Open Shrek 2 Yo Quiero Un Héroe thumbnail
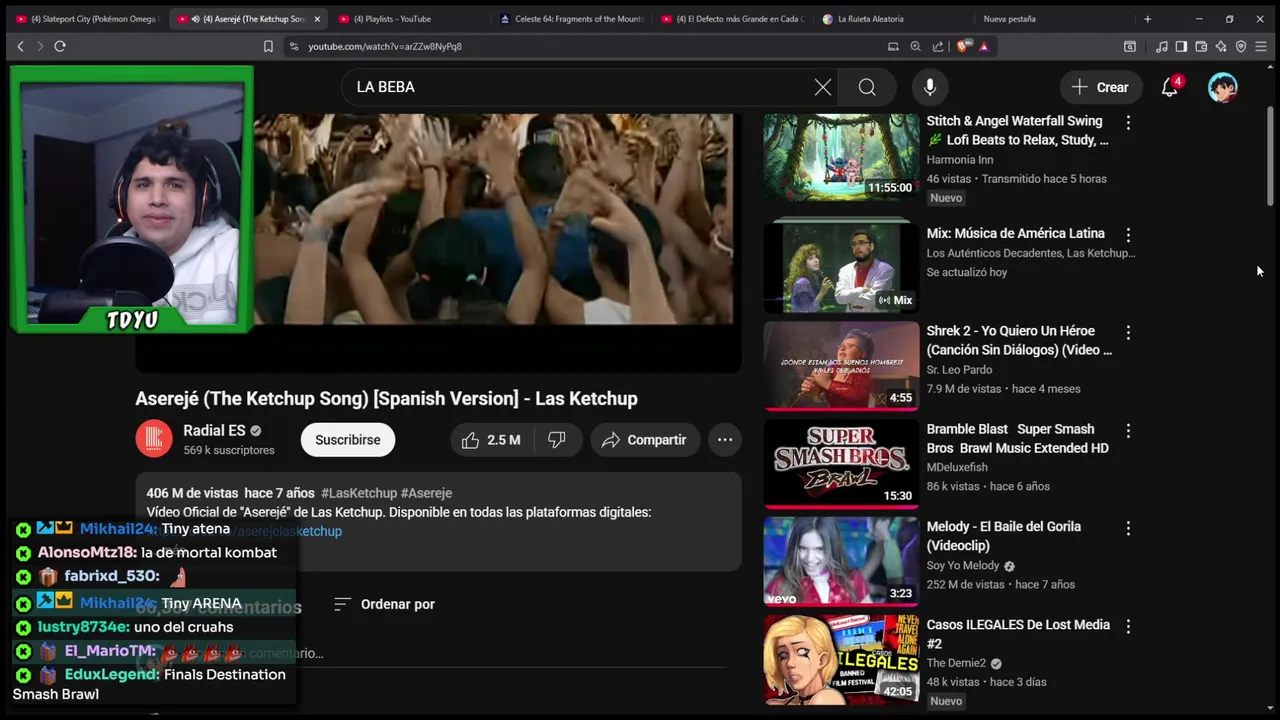1280x720 pixels. 841,365
